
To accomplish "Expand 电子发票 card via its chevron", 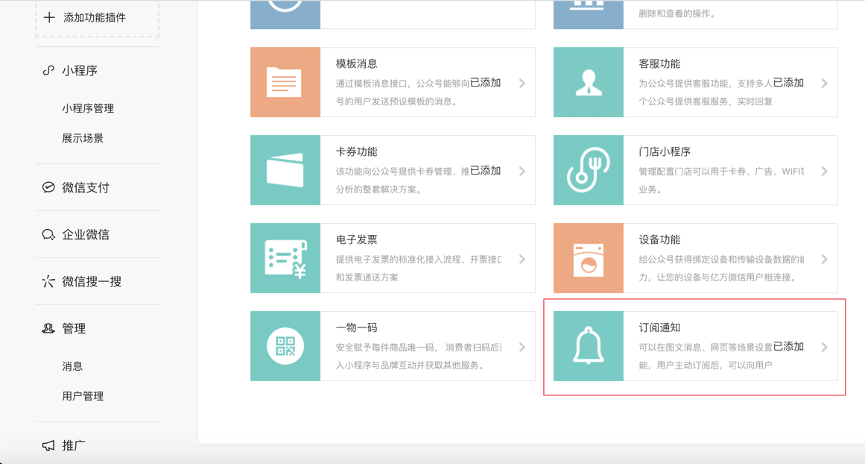I will coord(522,259).
